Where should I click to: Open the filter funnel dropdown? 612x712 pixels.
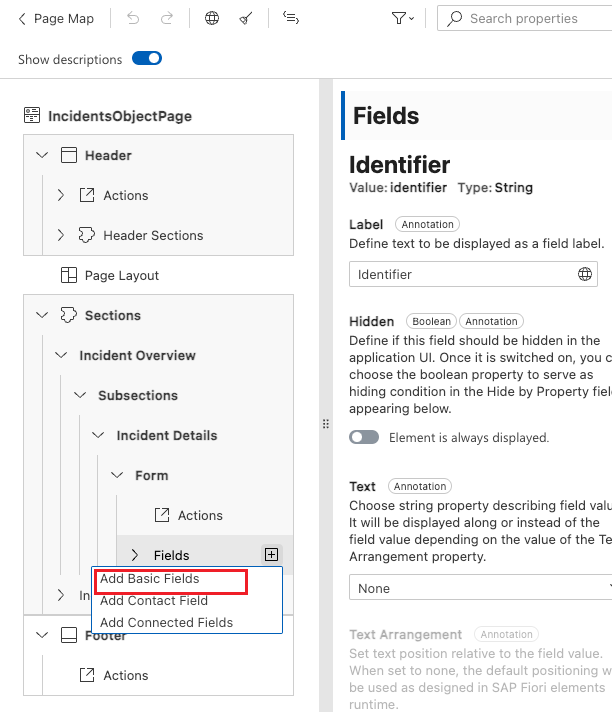pyautogui.click(x=404, y=18)
